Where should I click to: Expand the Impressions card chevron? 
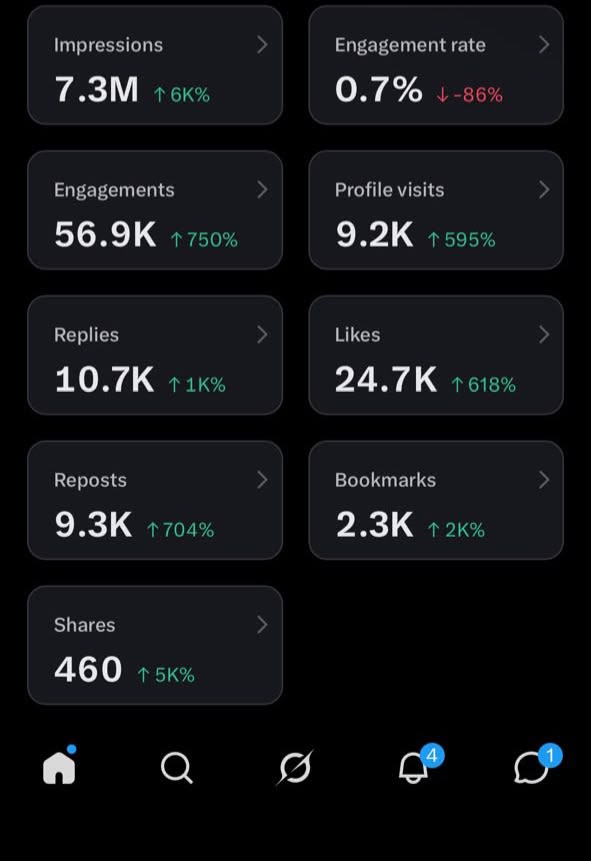tap(263, 45)
